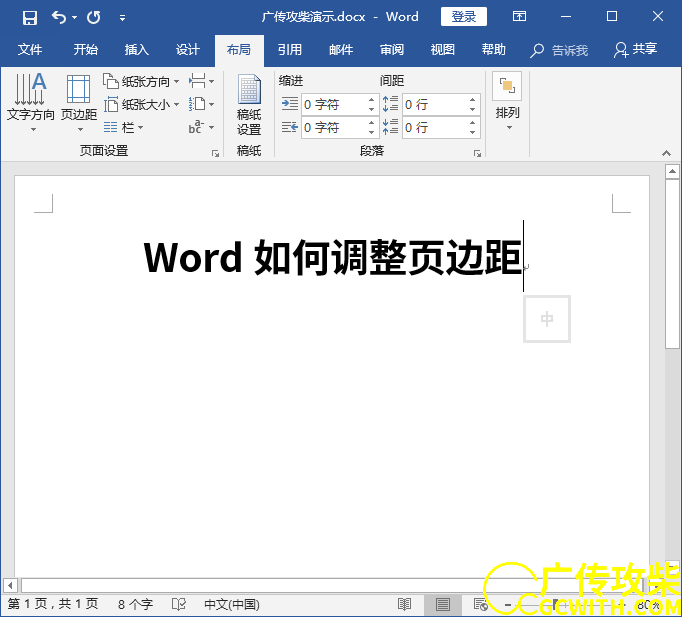
Task: Increase spacing before value
Action: [473, 100]
